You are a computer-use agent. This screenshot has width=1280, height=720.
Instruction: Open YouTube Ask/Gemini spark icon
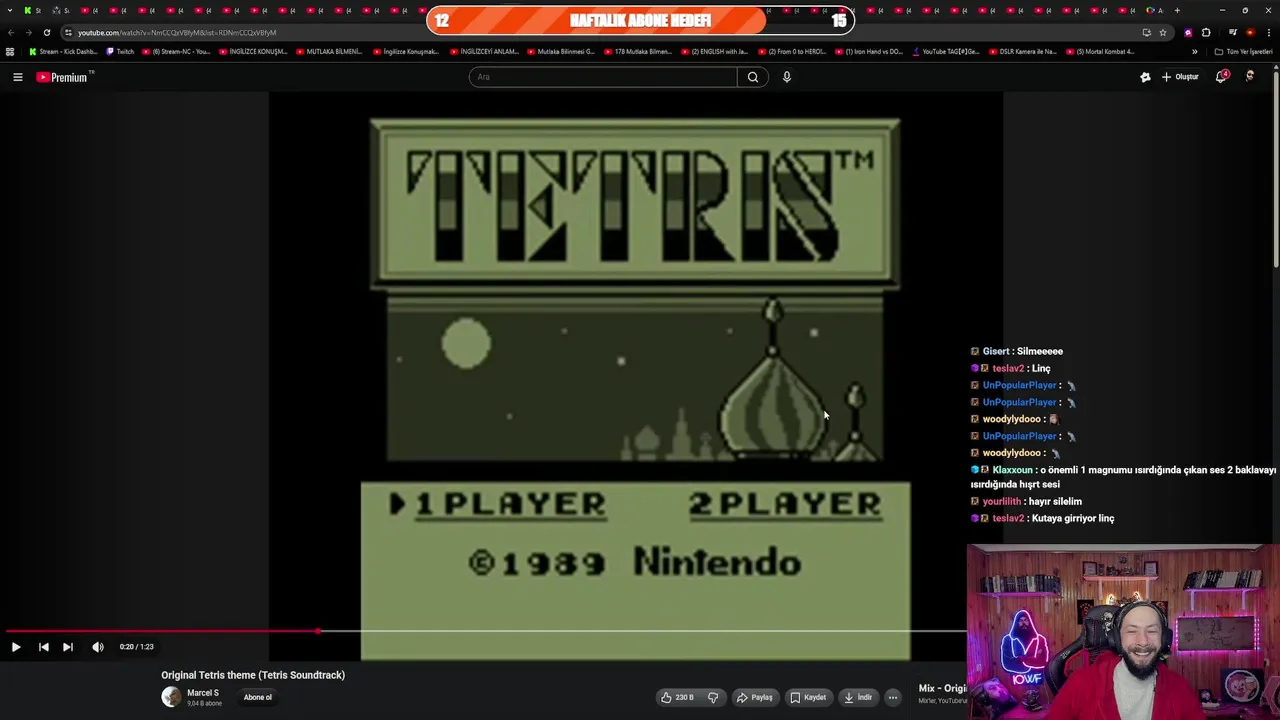click(x=1145, y=77)
